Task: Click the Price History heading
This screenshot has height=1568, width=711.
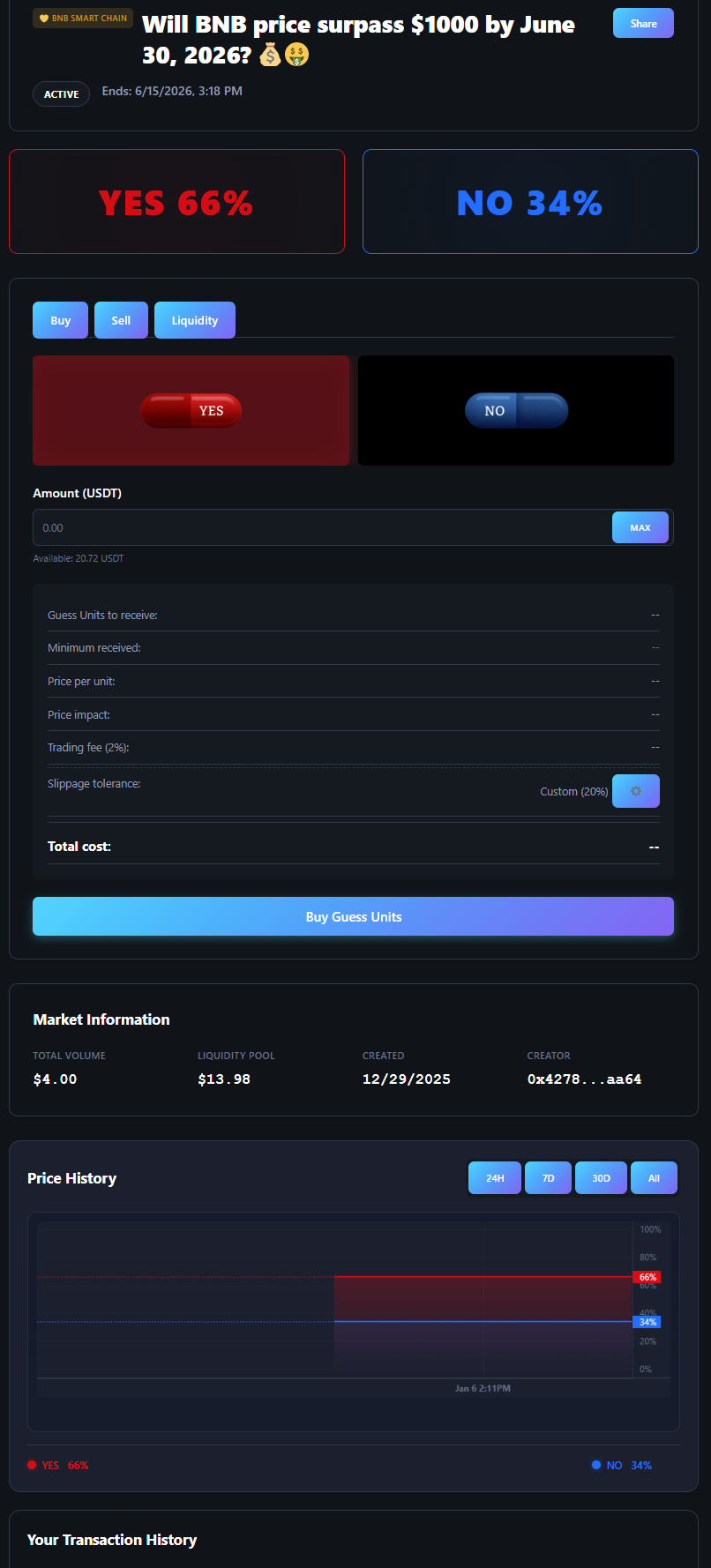Action: [71, 1178]
